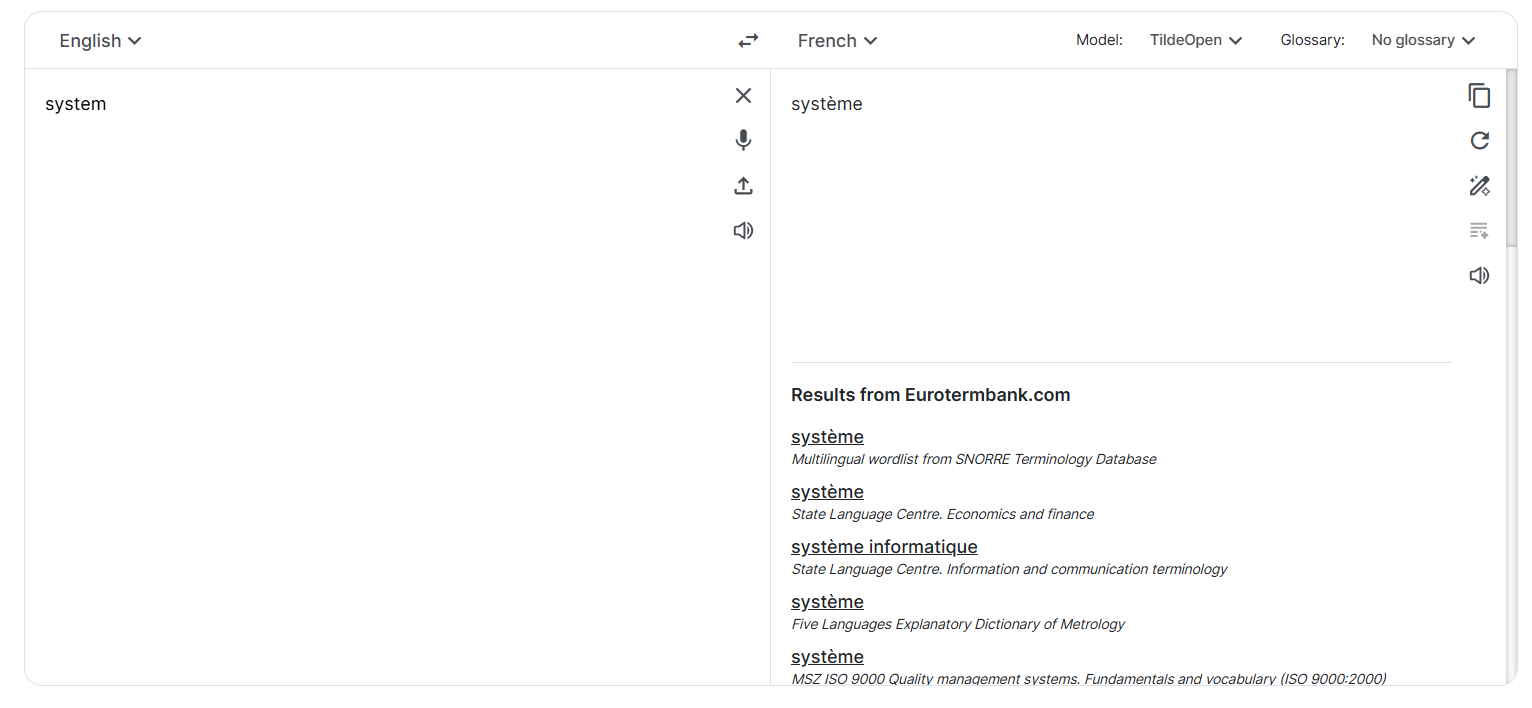Clear the source text input
Image resolution: width=1532 pixels, height=708 pixels.
tap(743, 95)
